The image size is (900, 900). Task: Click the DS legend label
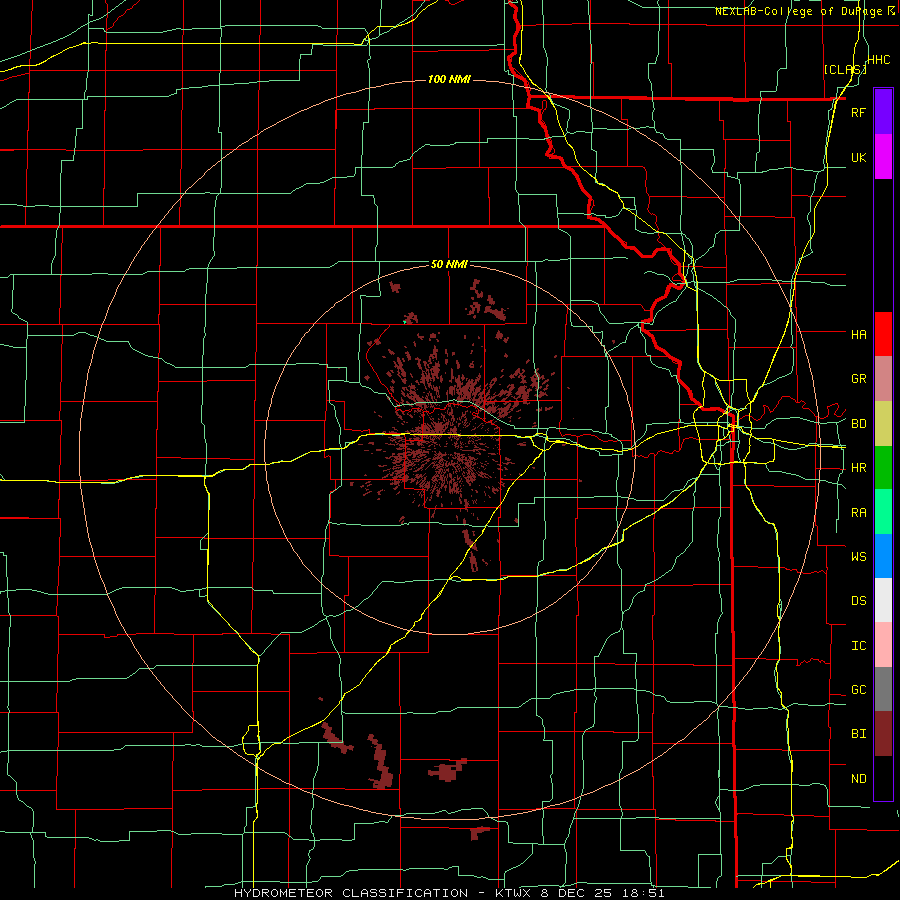858,601
